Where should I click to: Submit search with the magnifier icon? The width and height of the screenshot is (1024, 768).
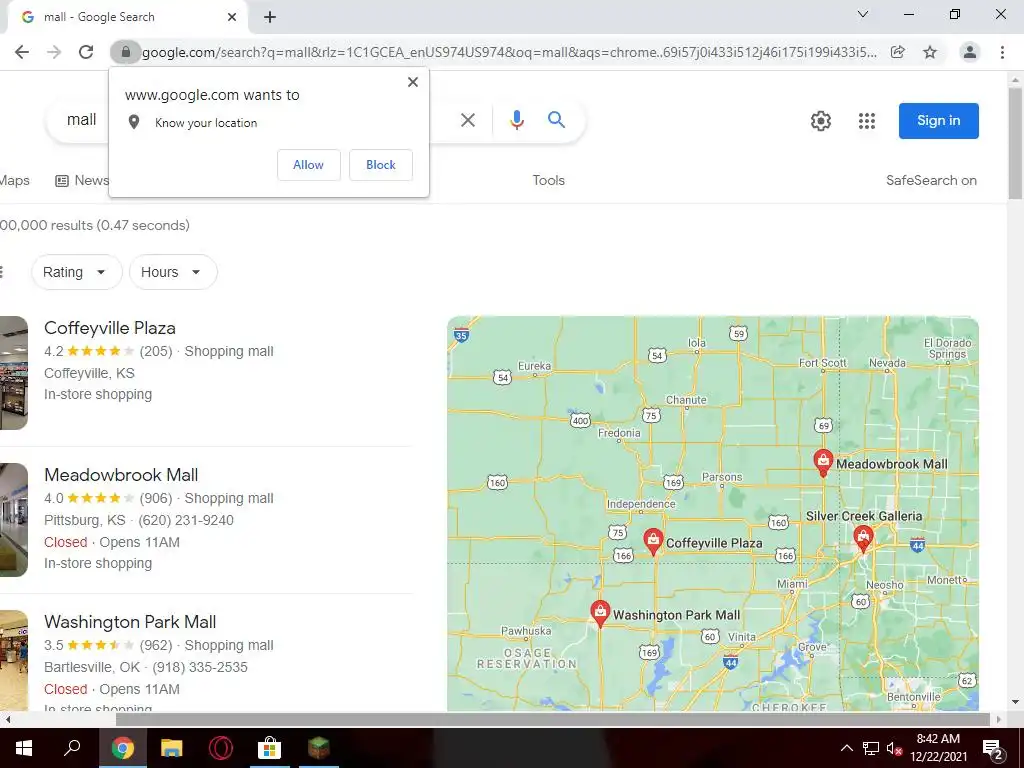(556, 120)
